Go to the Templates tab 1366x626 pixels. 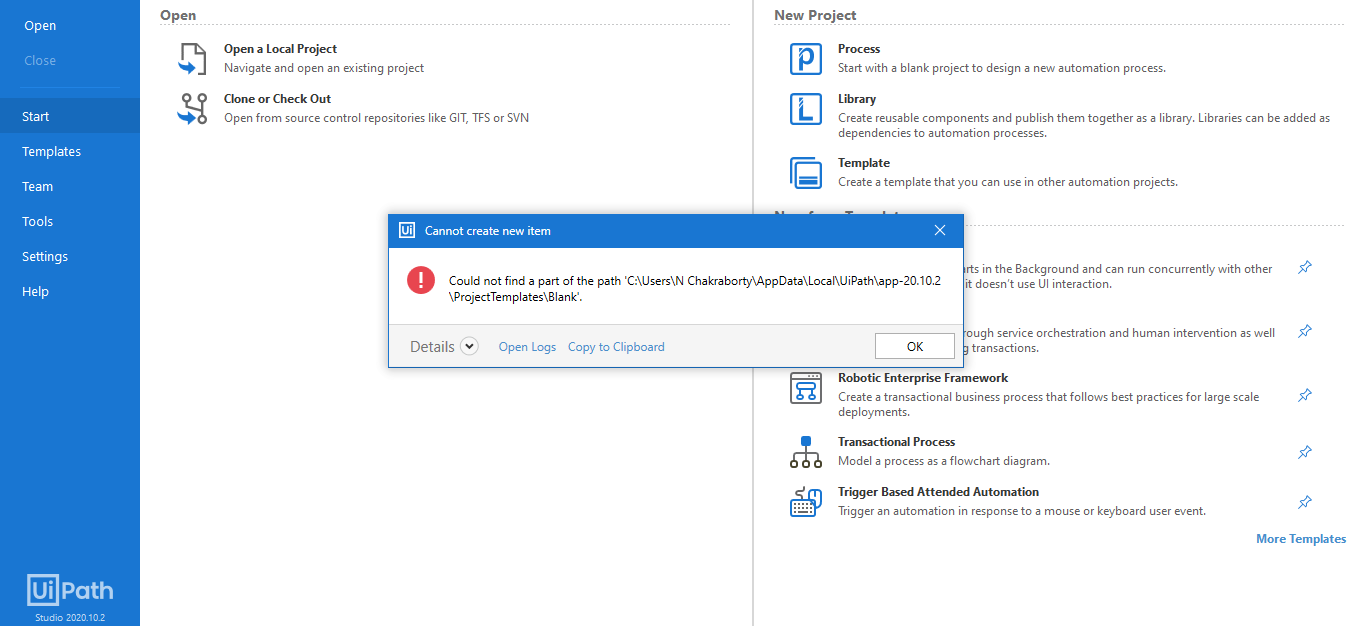pos(70,151)
